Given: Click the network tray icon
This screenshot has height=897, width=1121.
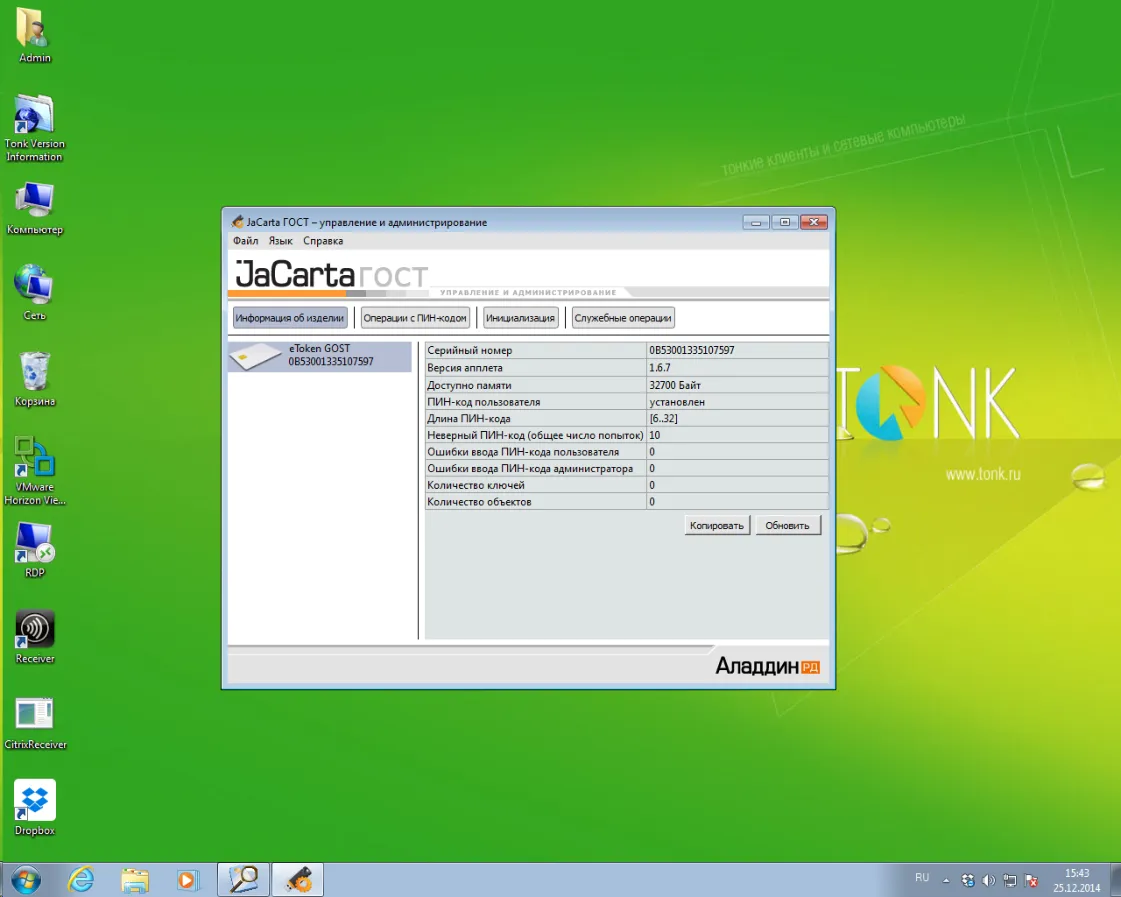Looking at the screenshot, I should tap(1009, 881).
